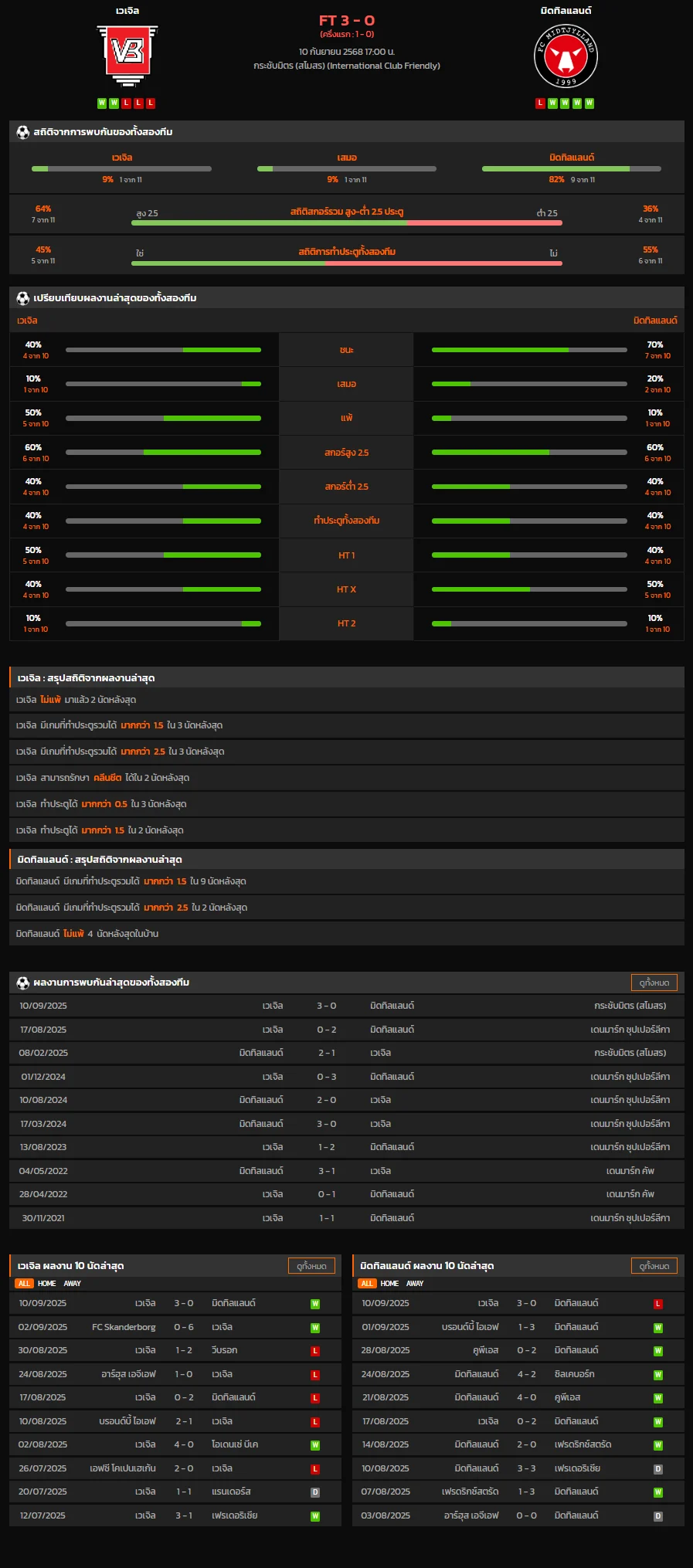
Task: Click first W form badge under เวเจิล logo
Action: (x=102, y=103)
